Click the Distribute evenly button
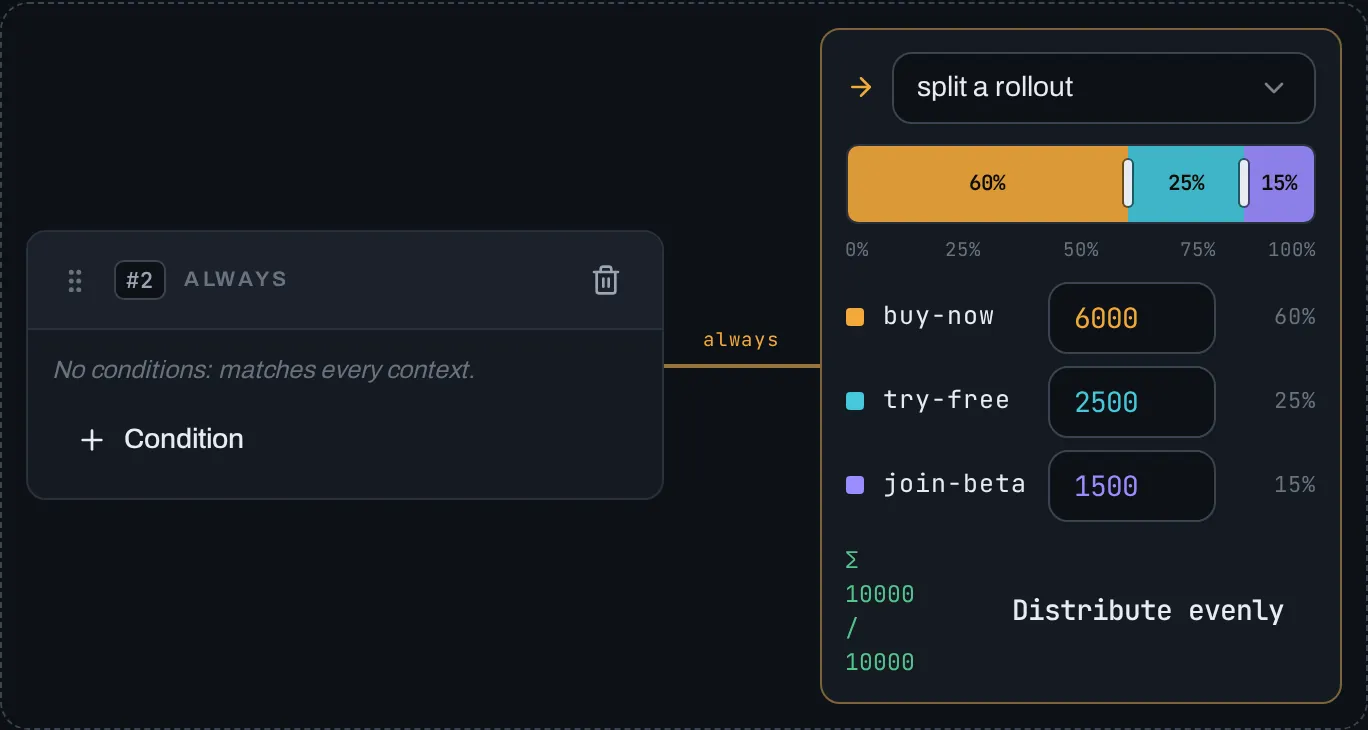Viewport: 1368px width, 730px height. tap(1148, 610)
